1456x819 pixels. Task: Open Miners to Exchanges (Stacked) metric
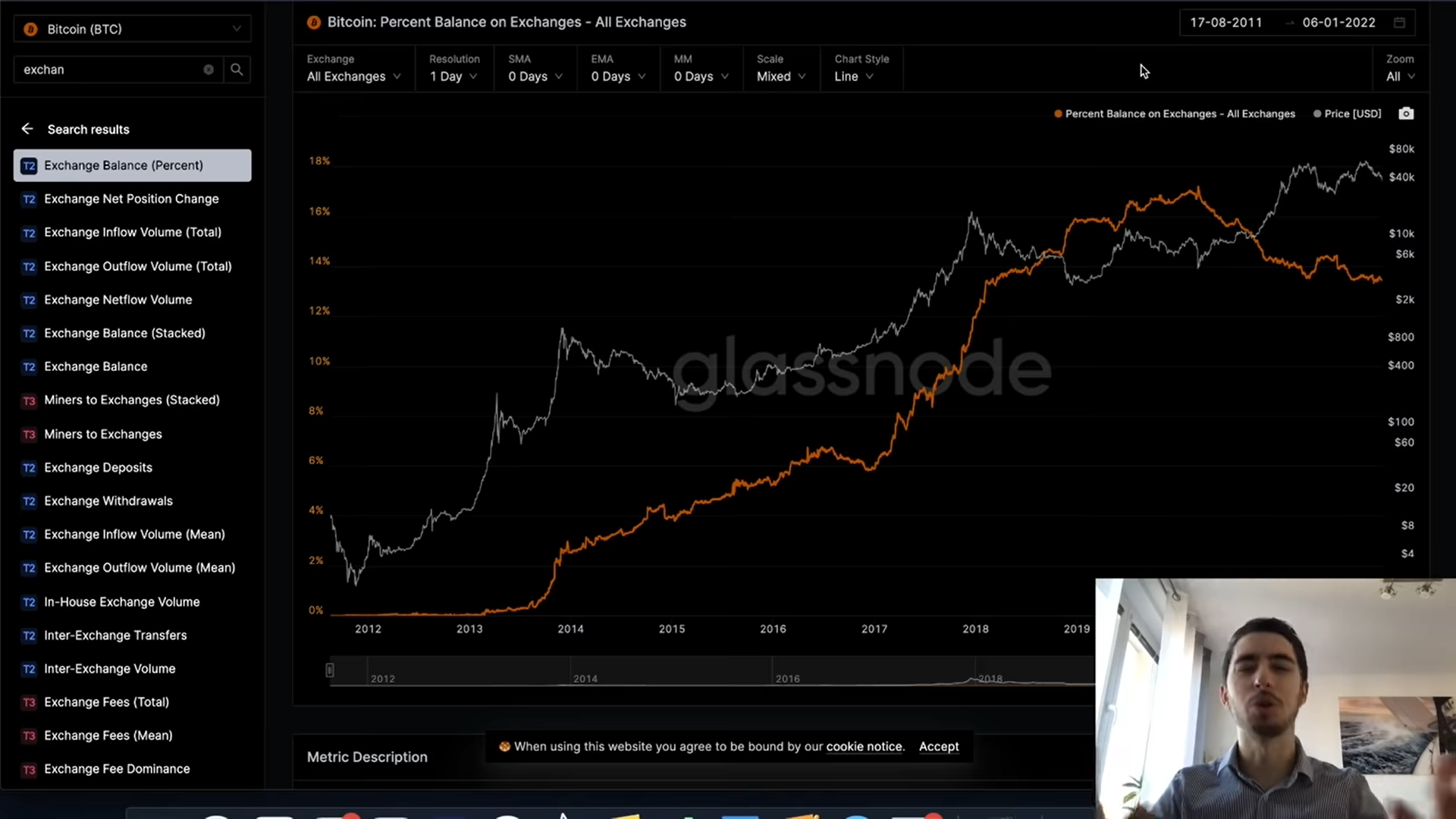(x=132, y=400)
